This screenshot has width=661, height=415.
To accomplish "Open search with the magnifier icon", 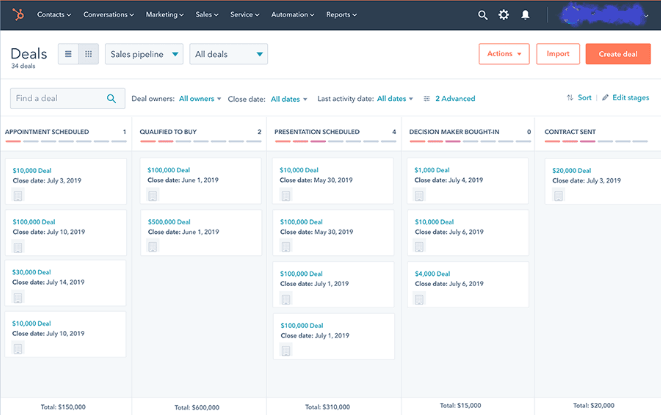I will [x=483, y=15].
